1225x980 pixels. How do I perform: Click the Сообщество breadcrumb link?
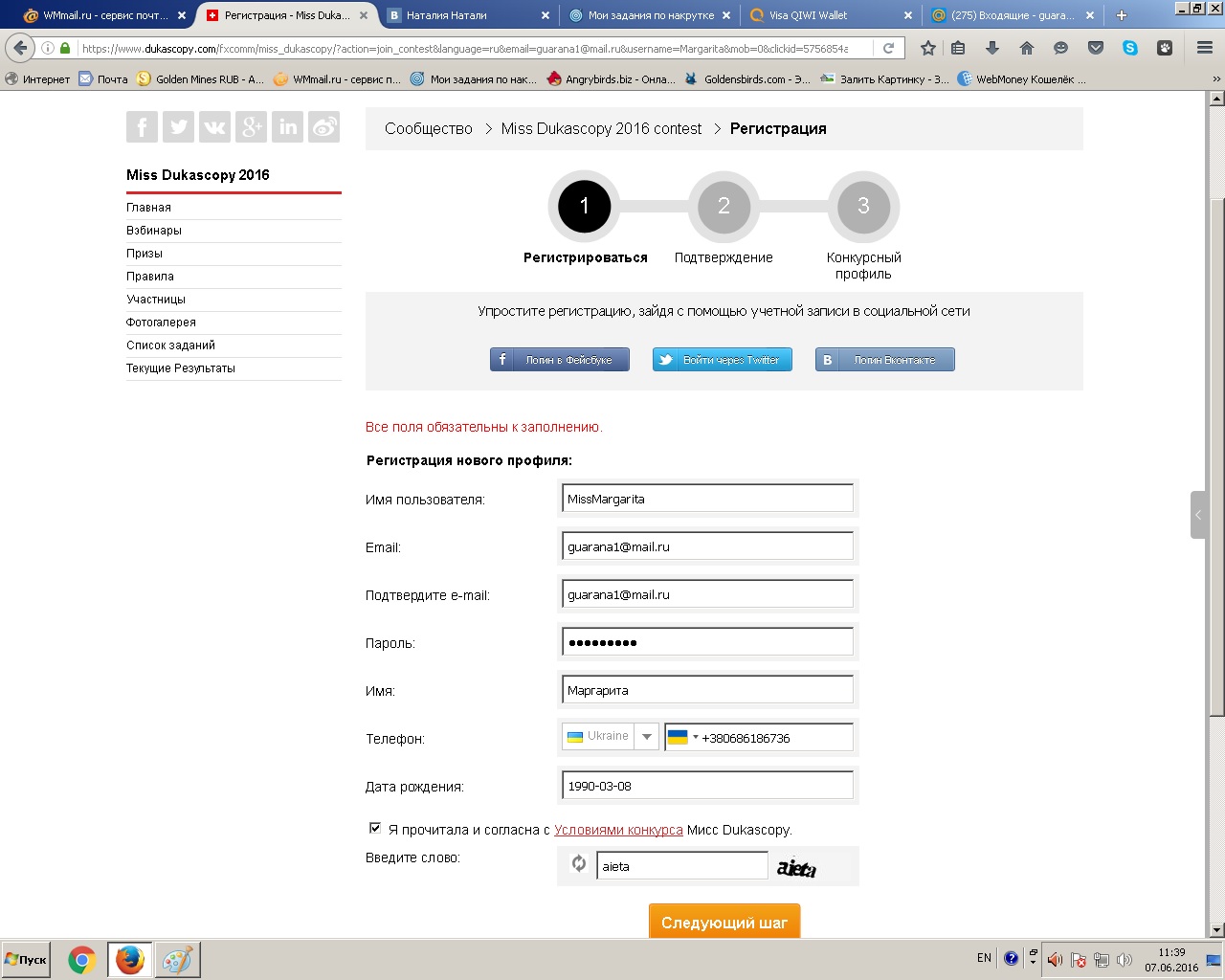(429, 128)
